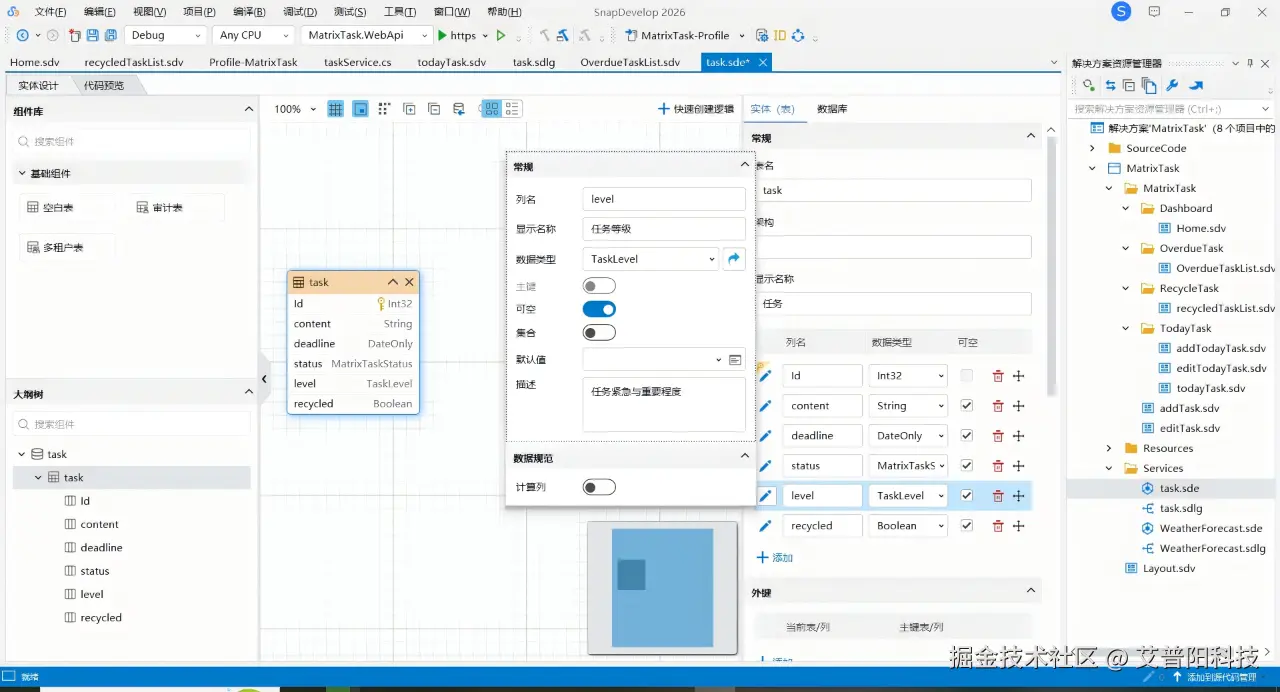Screen dimensions: 1280x692
Task: Open default value editor icon
Action: (x=735, y=360)
